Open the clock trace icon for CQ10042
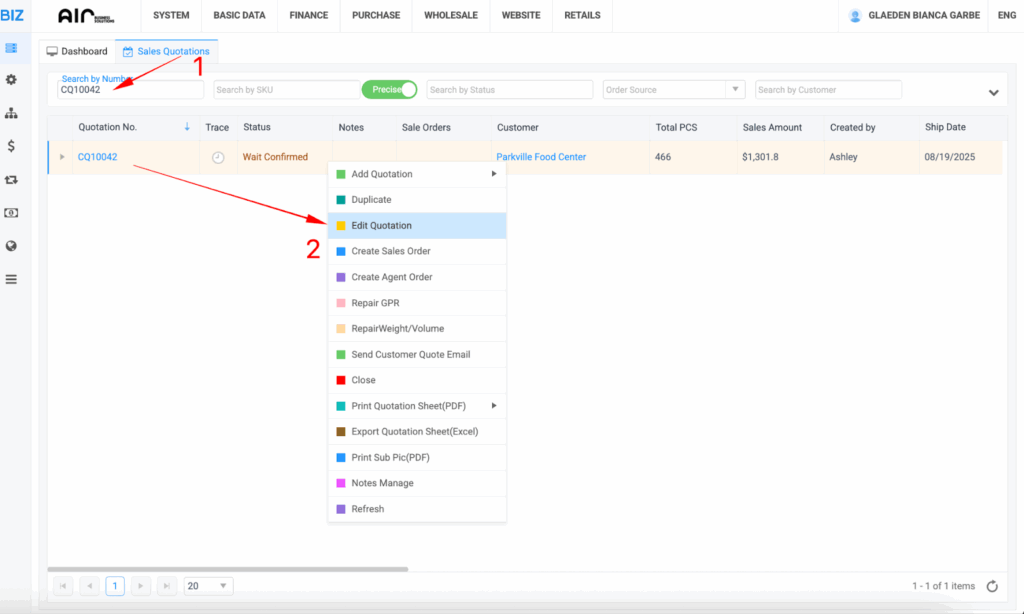 coord(218,158)
